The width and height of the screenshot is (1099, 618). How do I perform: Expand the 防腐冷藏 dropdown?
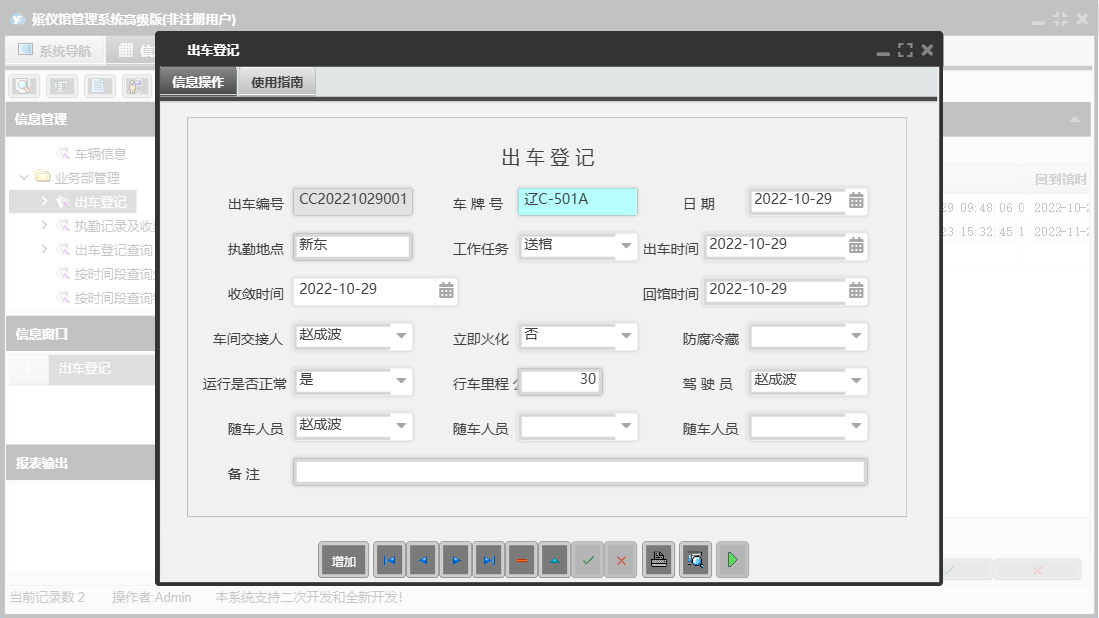click(x=856, y=336)
